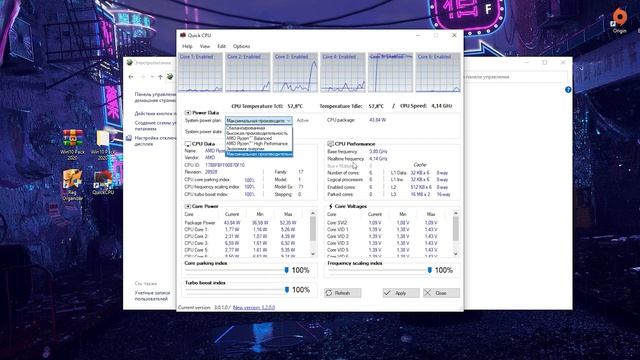Screen dimensions: 640x360
Task: Click the Core Voltages lightning icon
Action: [x=331, y=207]
